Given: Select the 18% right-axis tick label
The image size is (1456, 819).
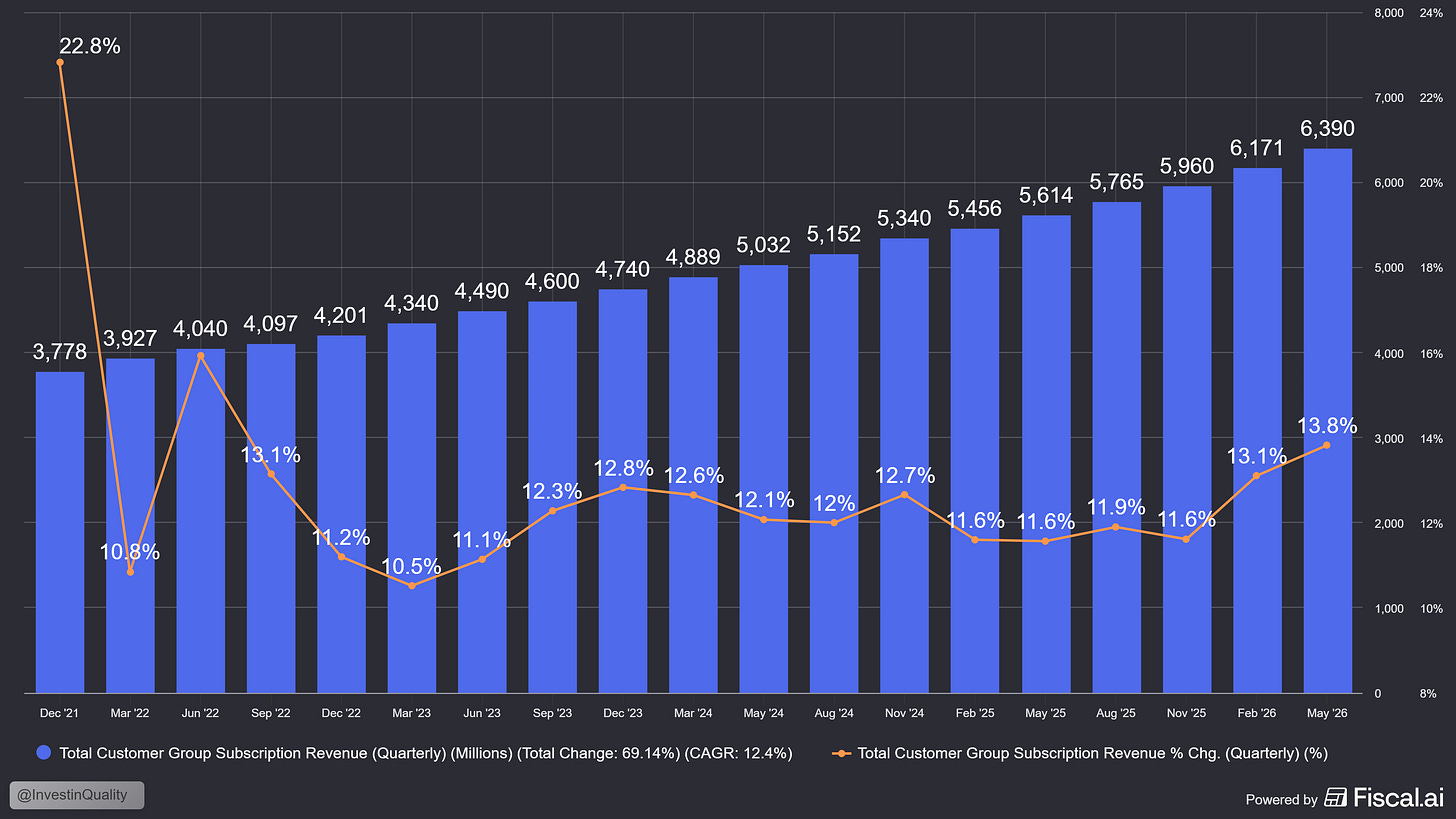Looking at the screenshot, I should 1429,268.
